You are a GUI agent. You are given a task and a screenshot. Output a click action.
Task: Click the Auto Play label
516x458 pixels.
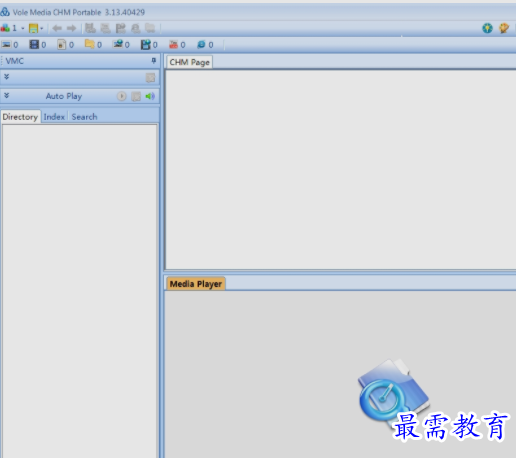[64, 96]
